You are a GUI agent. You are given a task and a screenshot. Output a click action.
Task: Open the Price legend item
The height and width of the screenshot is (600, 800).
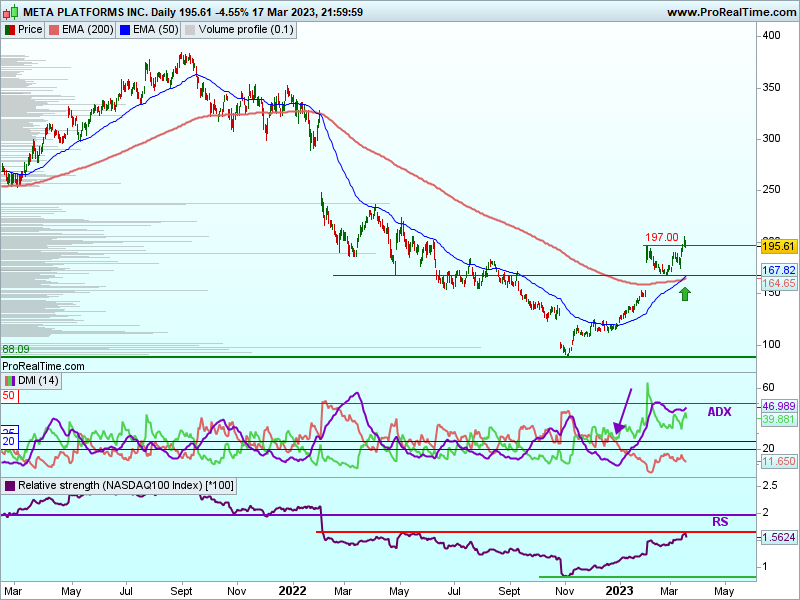[23, 30]
